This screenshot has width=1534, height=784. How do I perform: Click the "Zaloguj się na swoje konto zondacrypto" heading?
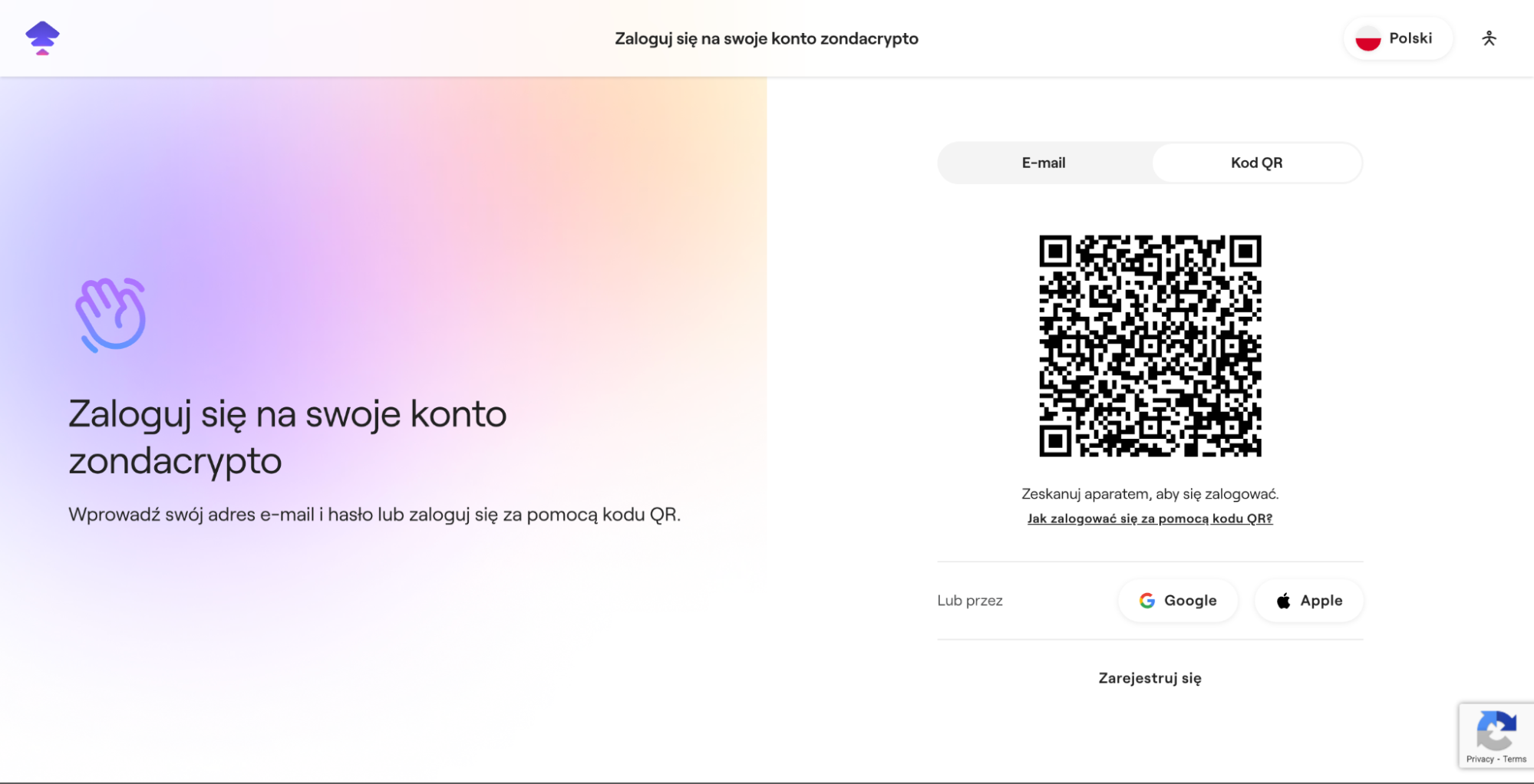click(288, 437)
